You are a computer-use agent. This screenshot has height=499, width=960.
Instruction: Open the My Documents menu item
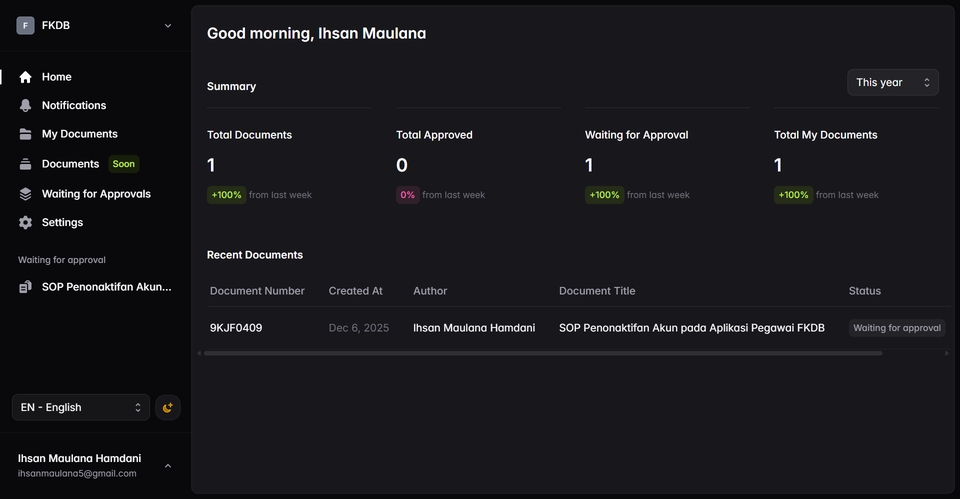pos(79,134)
